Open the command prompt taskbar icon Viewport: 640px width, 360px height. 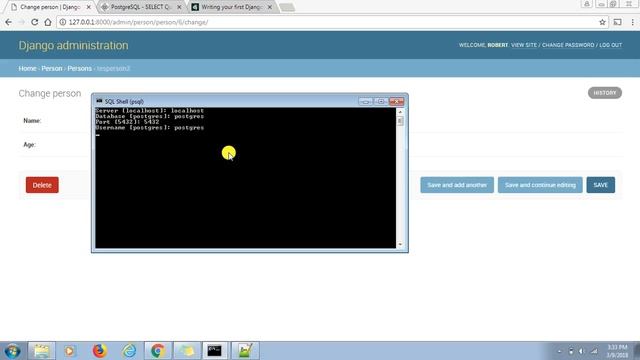tap(215, 351)
